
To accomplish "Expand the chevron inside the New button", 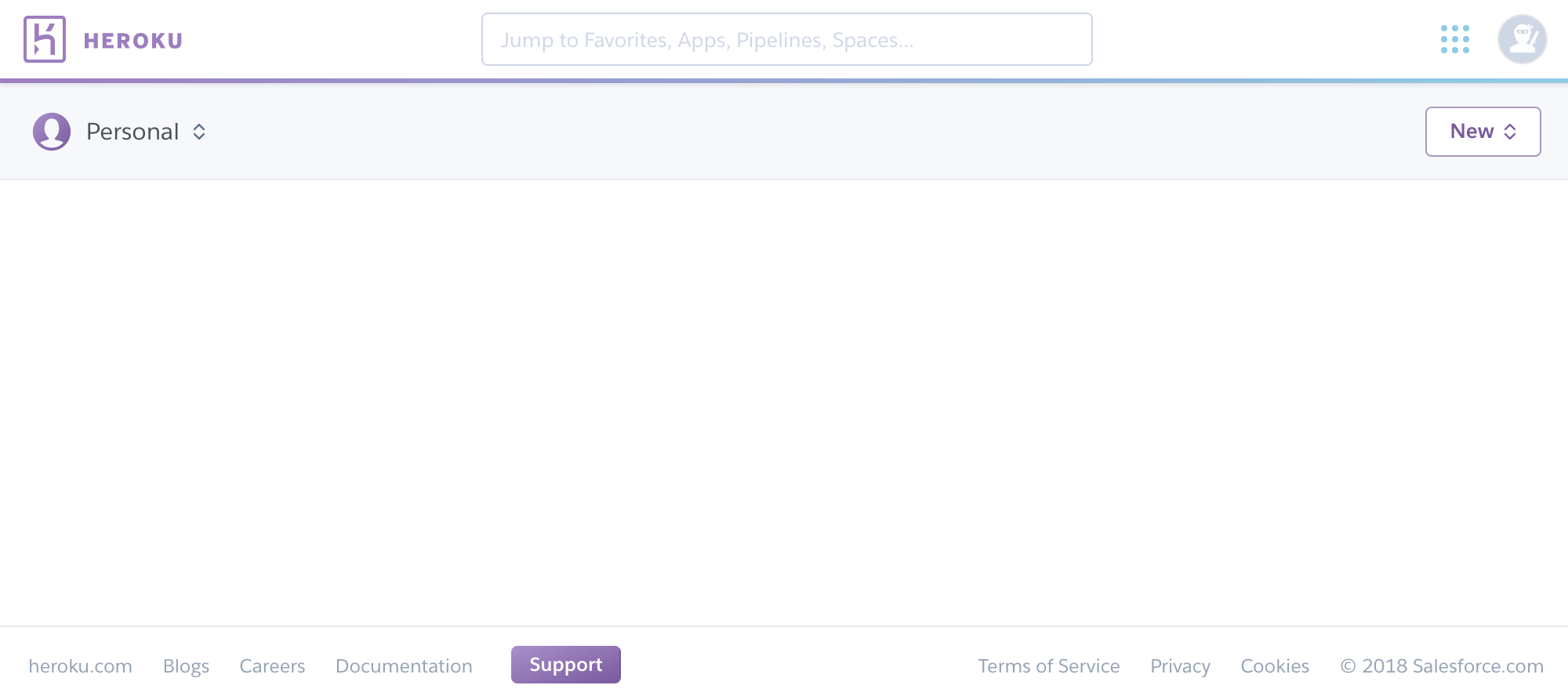I will pyautogui.click(x=1511, y=132).
